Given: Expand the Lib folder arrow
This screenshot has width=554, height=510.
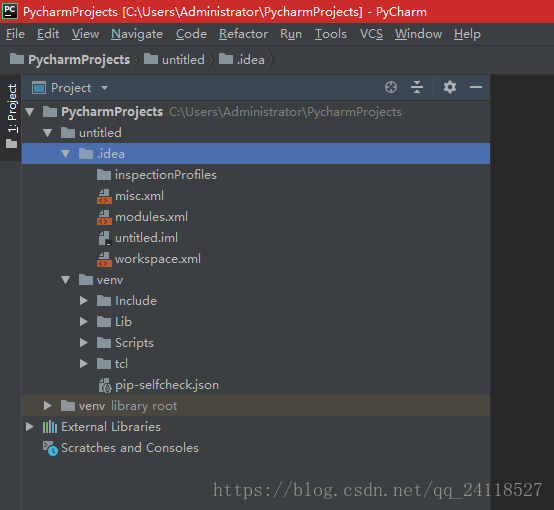Looking at the screenshot, I should click(x=83, y=322).
